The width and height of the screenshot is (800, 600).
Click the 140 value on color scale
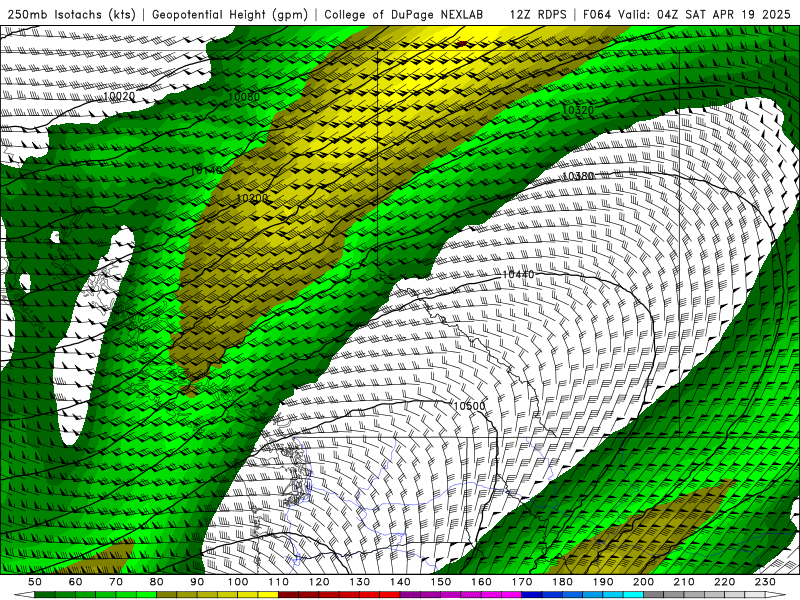tap(400, 582)
